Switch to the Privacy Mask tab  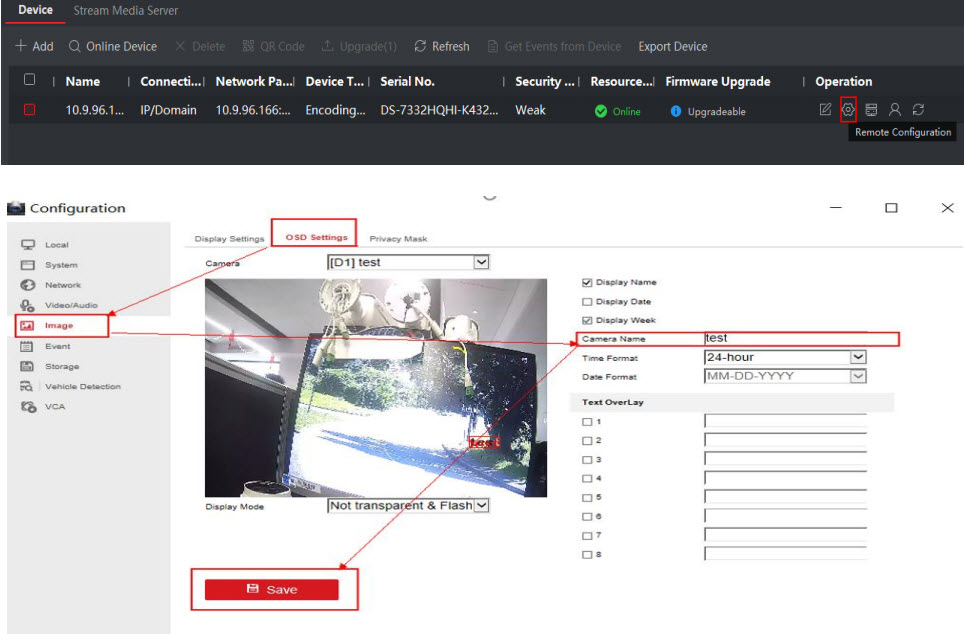coord(398,239)
